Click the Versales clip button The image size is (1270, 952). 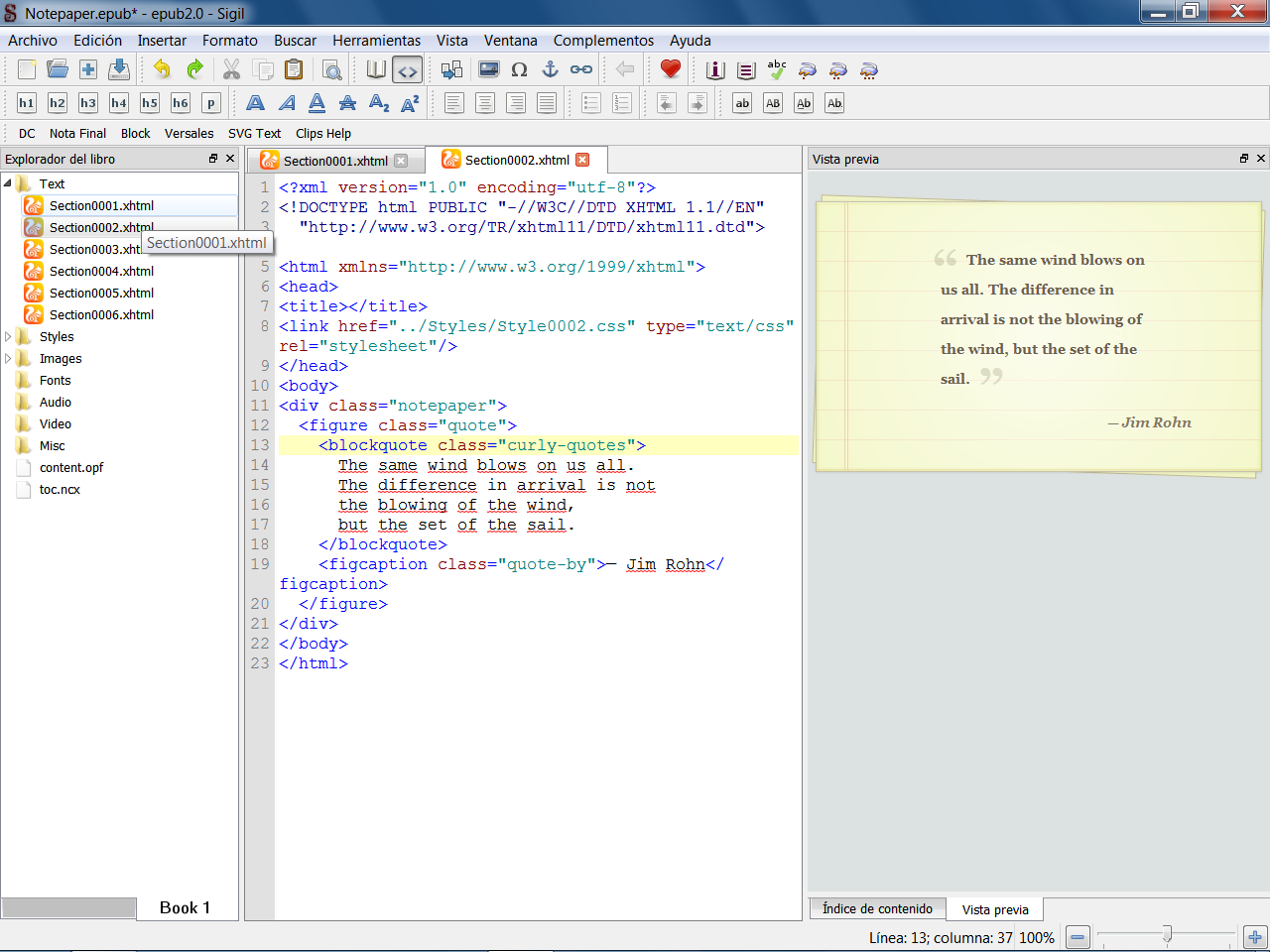pos(189,134)
